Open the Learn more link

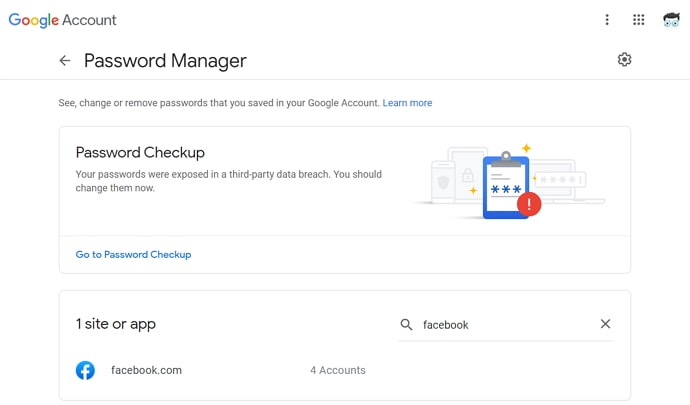(407, 103)
